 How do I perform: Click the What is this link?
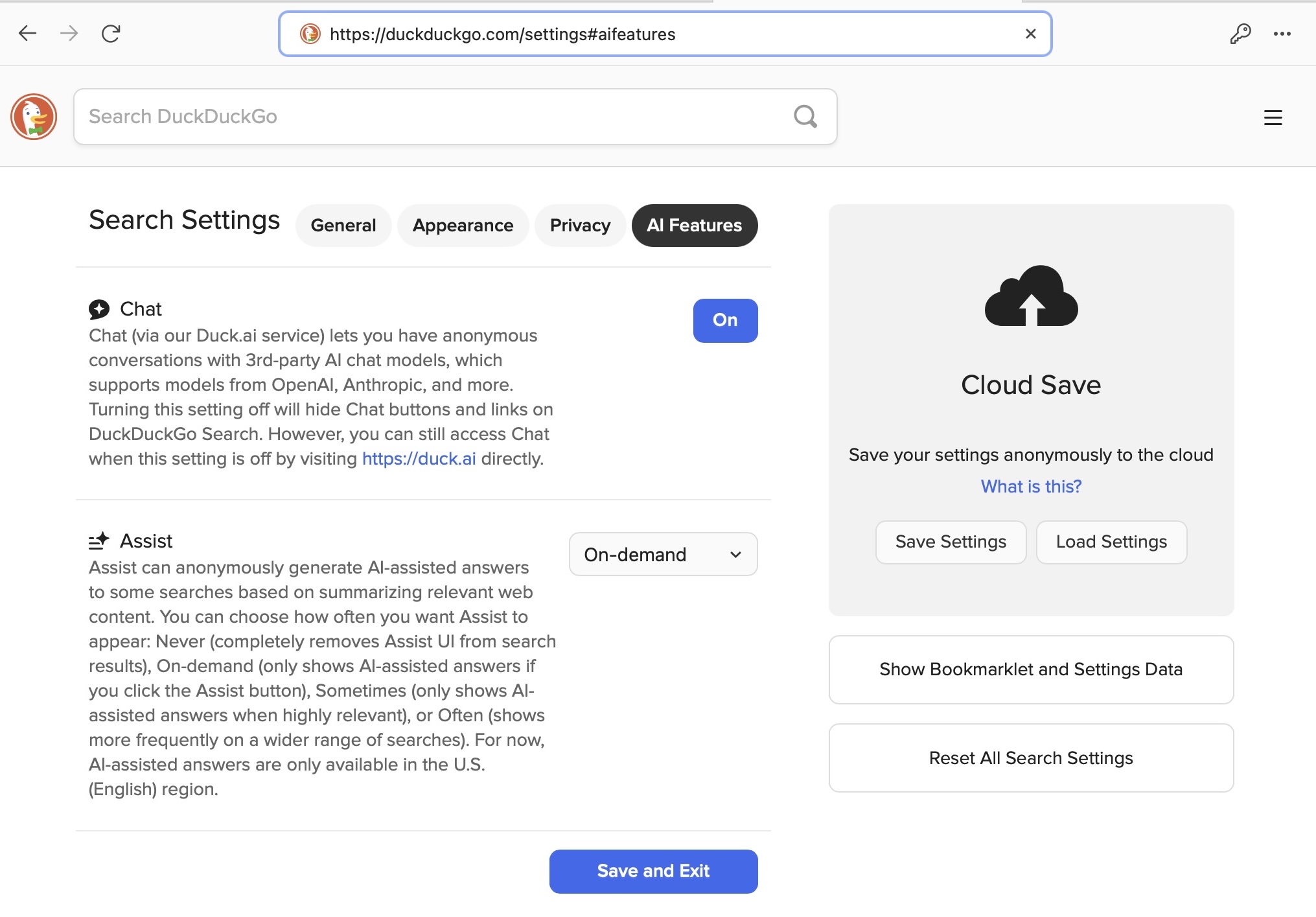1030,487
